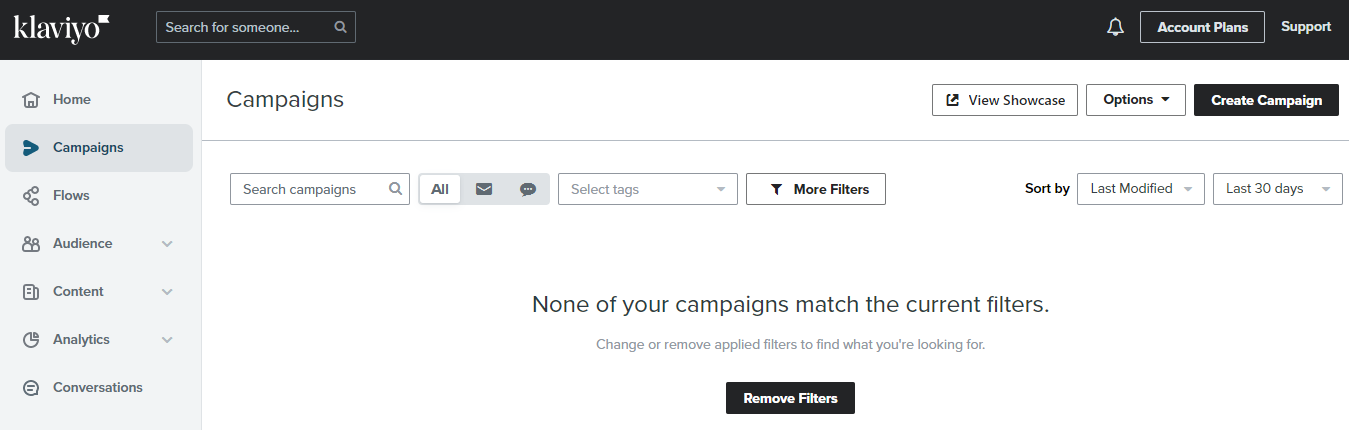The image size is (1349, 430).
Task: Open Flows from the sidebar icon
Action: [x=31, y=196]
